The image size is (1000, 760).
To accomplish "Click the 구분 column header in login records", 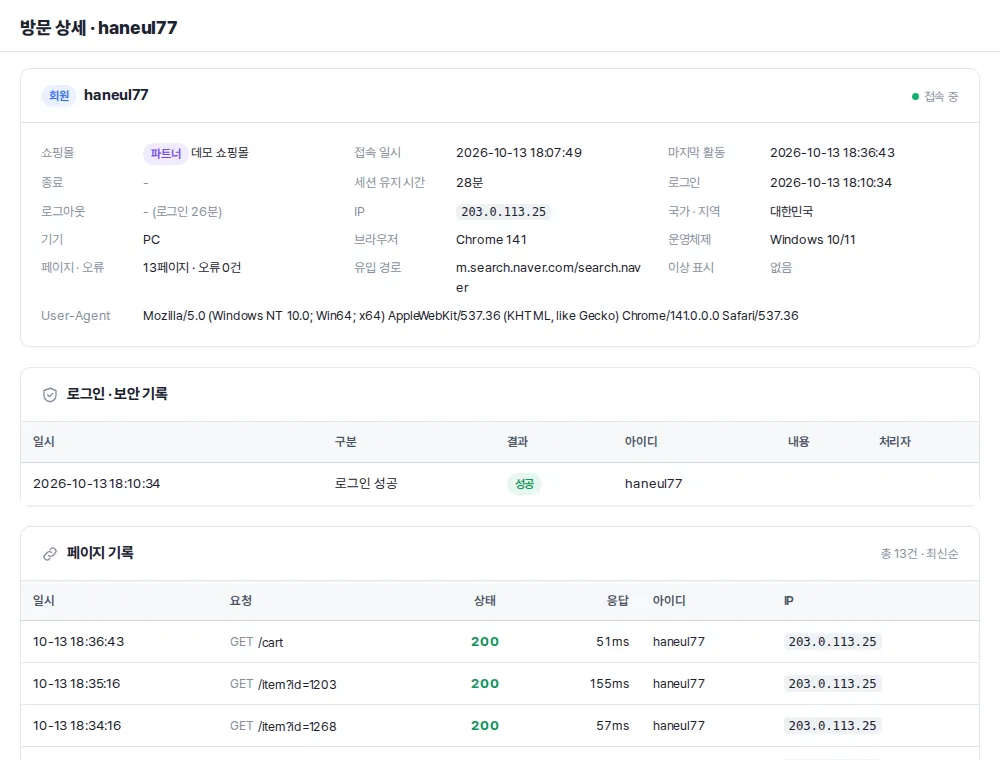I will (346, 442).
